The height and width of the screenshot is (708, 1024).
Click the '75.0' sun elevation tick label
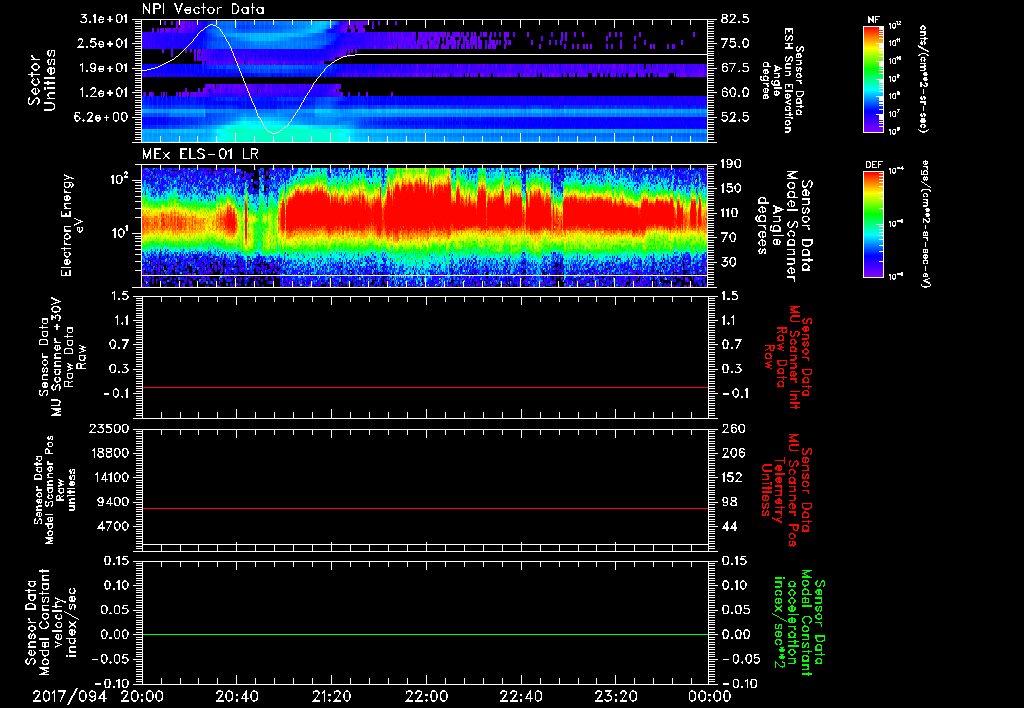tap(735, 43)
